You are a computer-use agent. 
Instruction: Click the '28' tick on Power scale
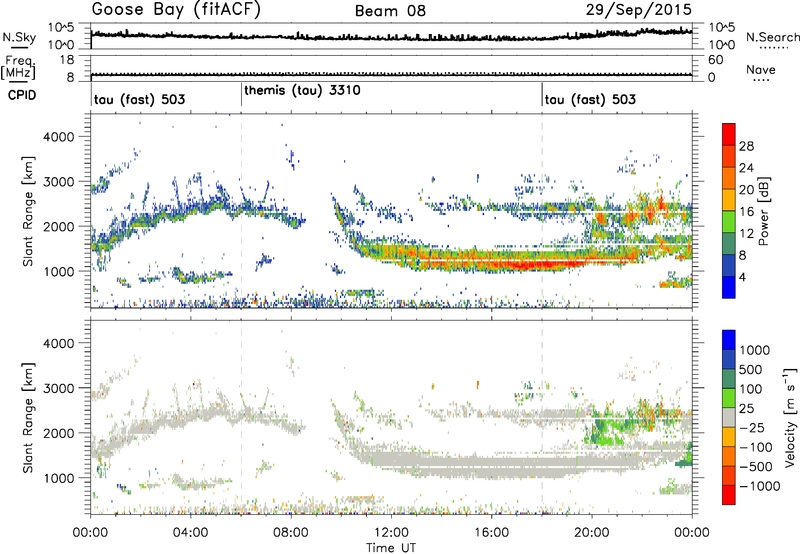pyautogui.click(x=746, y=146)
